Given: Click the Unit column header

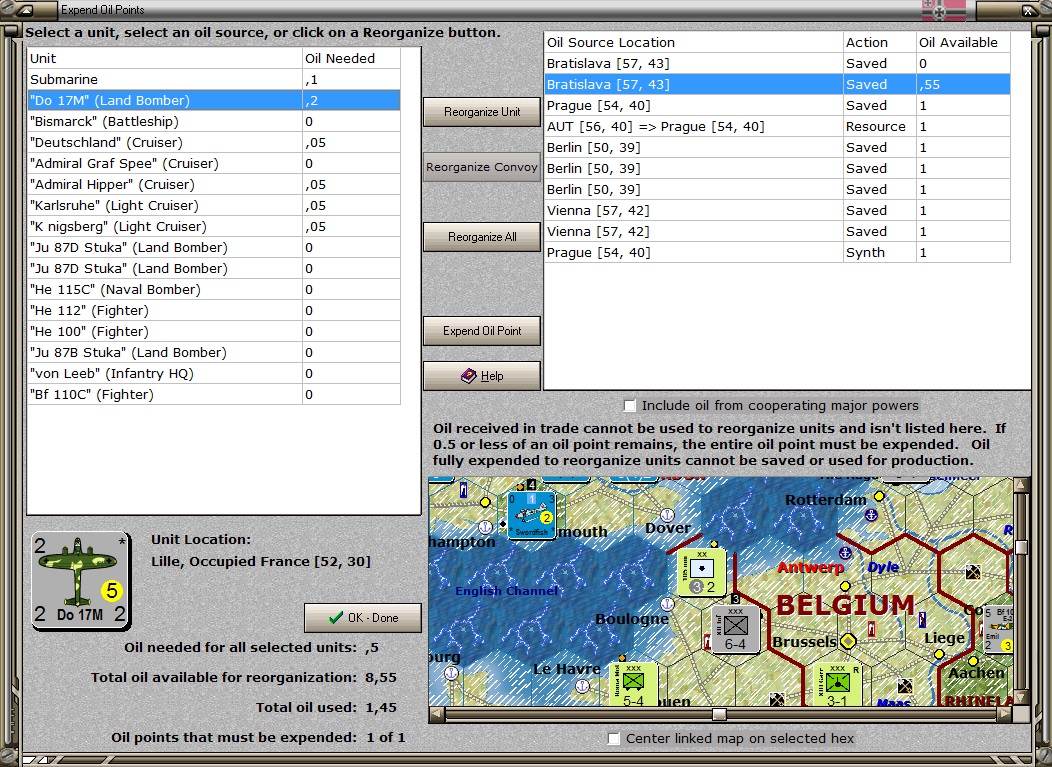Looking at the screenshot, I should pyautogui.click(x=165, y=58).
